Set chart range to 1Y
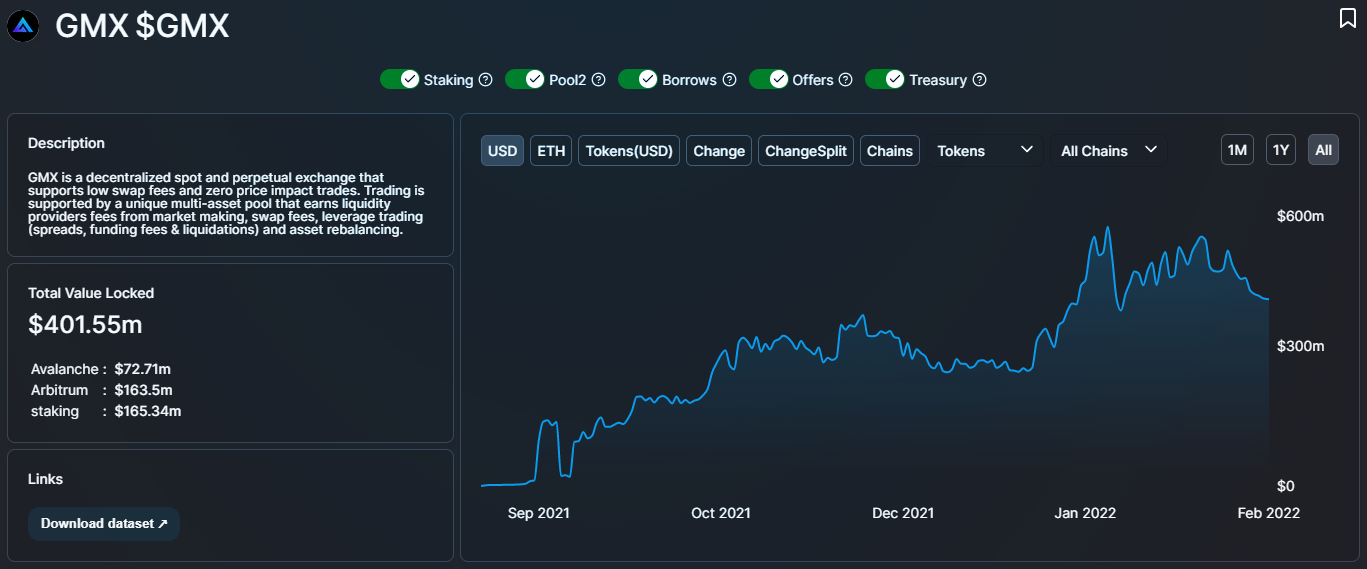This screenshot has width=1367, height=569. coord(1281,150)
